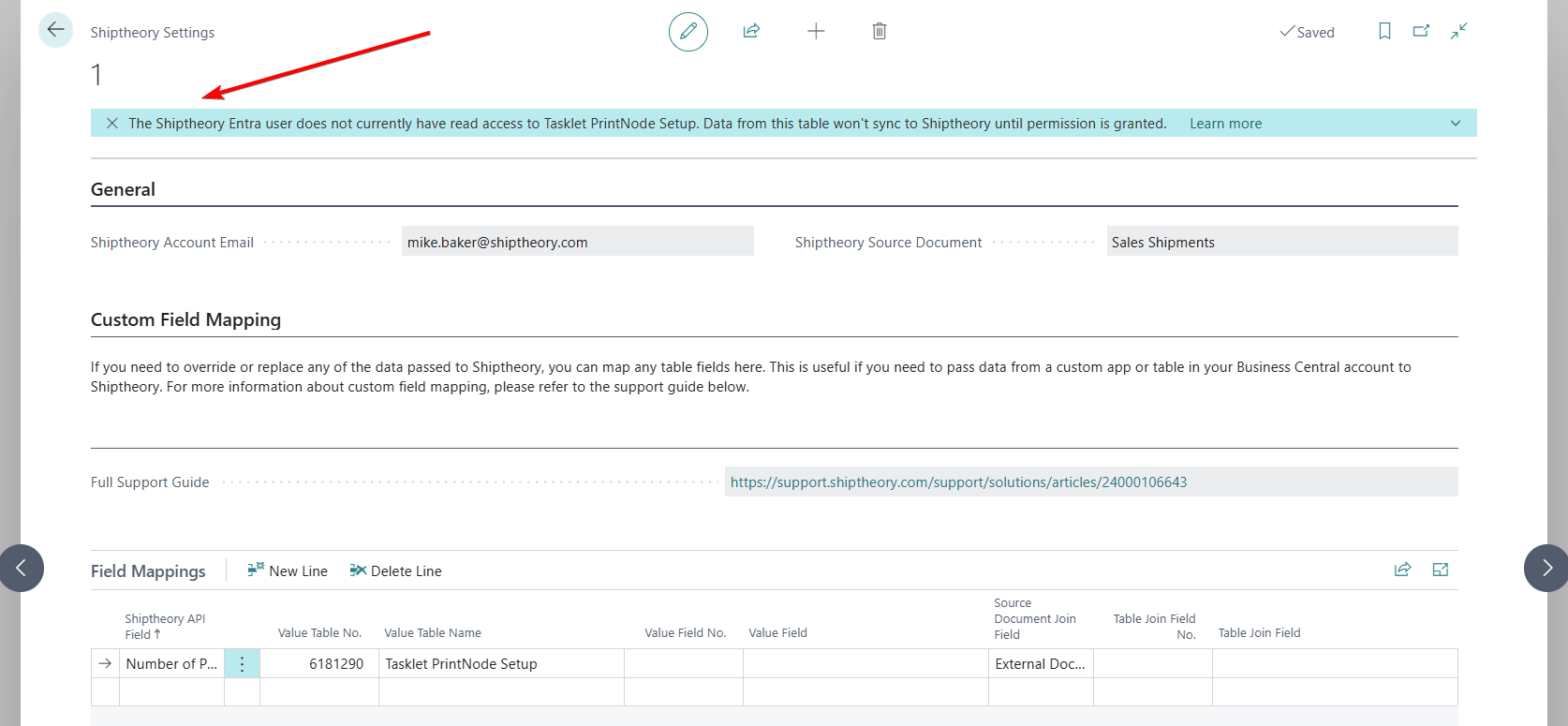1568x726 pixels.
Task: Click the 6181290 table number cell
Action: [x=319, y=663]
